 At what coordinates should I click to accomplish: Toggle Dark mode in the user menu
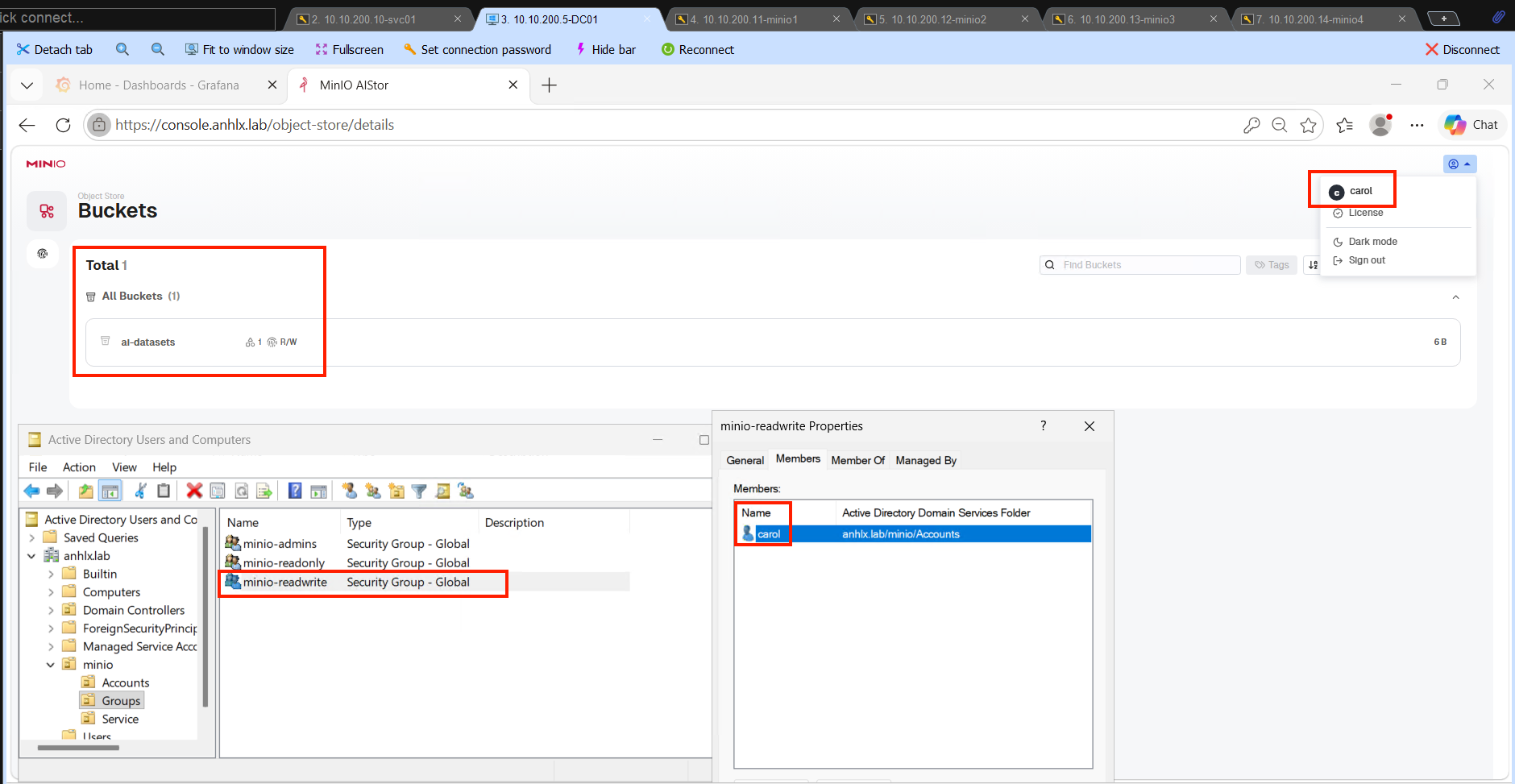pos(1365,242)
